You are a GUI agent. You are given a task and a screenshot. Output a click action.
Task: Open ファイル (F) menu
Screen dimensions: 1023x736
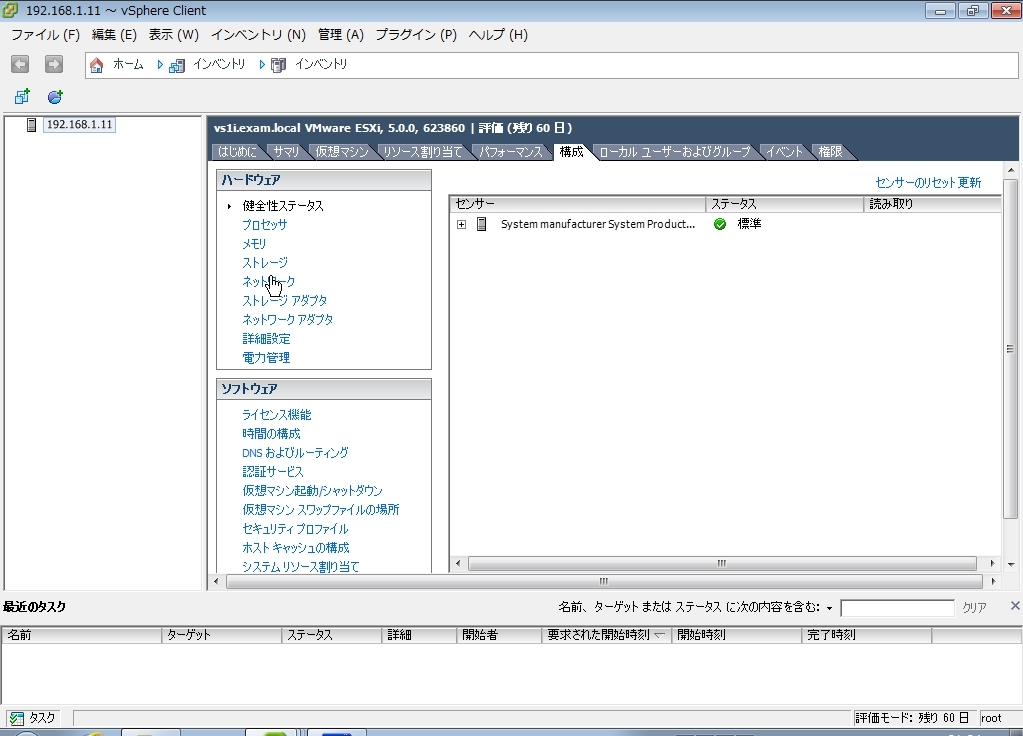46,35
